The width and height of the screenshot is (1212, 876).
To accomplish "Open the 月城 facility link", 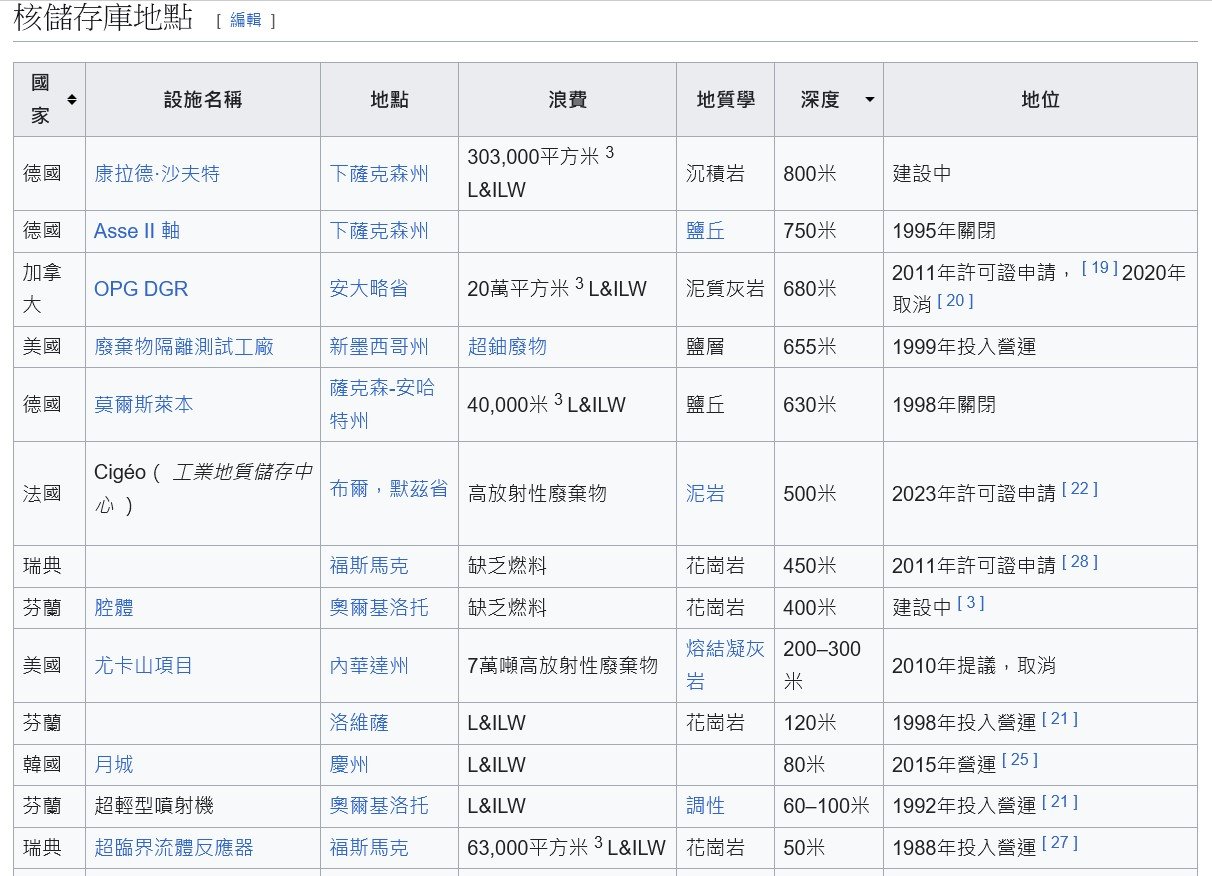I will click(x=114, y=765).
